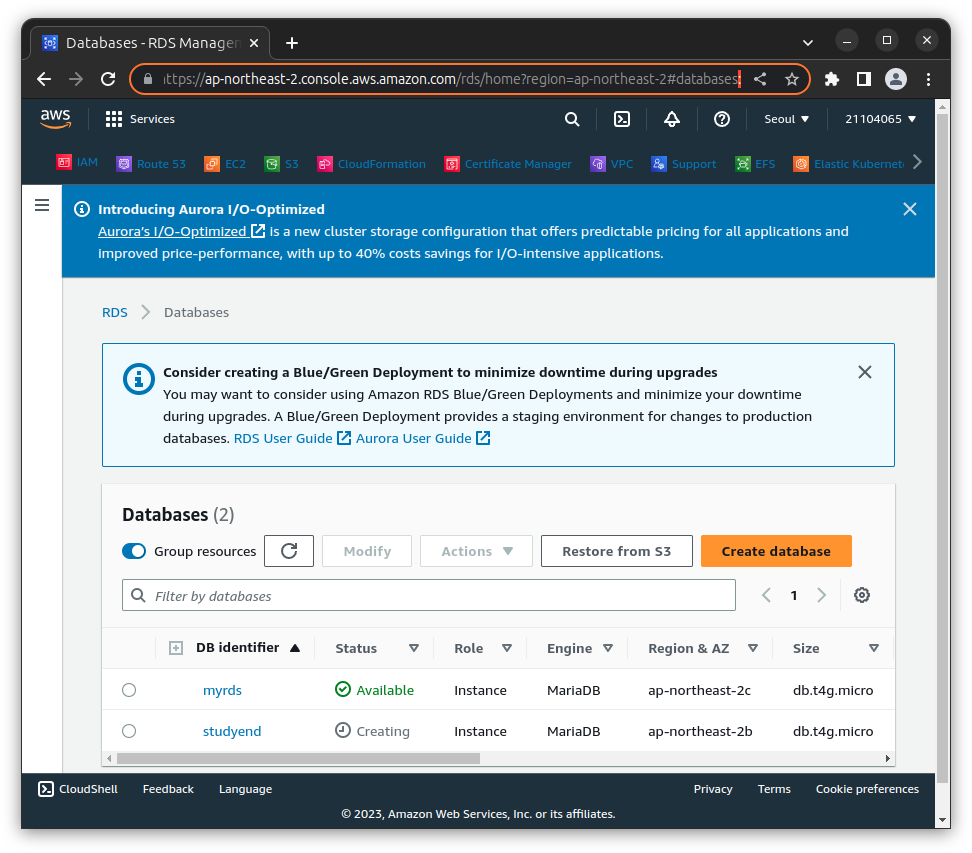Screen dimensions: 972x853
Task: Click Restore from S3
Action: pyautogui.click(x=616, y=551)
